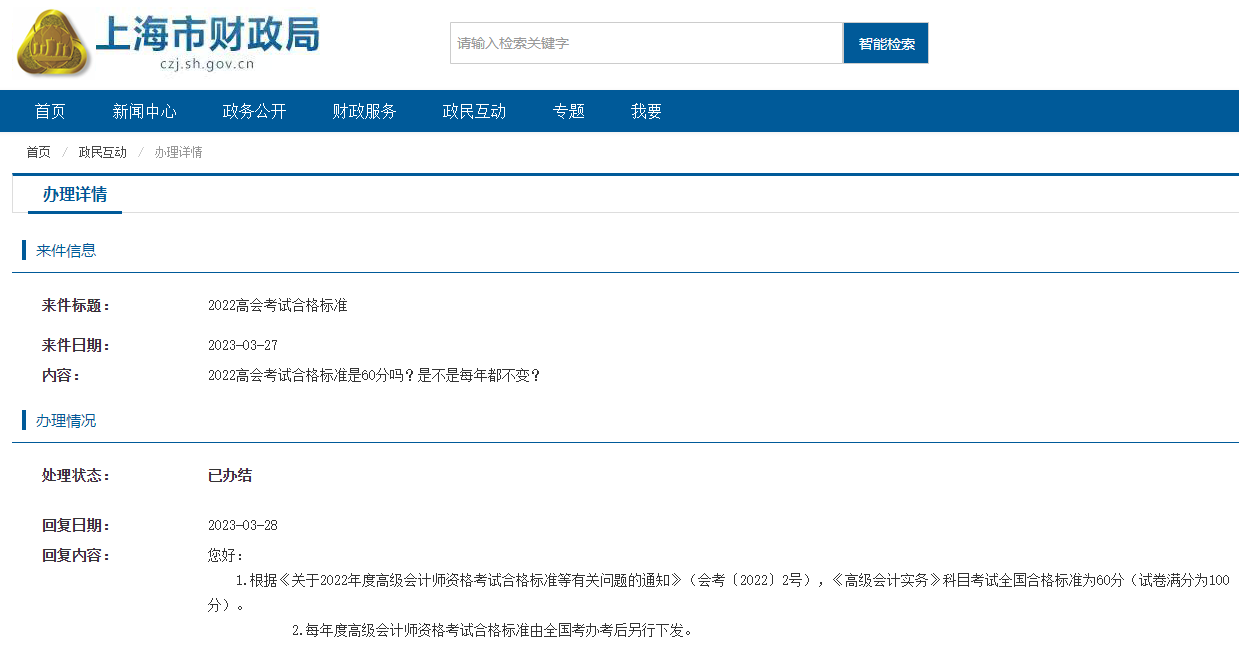1239x651 pixels.
Task: Open the 政务公开 menu item
Action: tap(254, 111)
